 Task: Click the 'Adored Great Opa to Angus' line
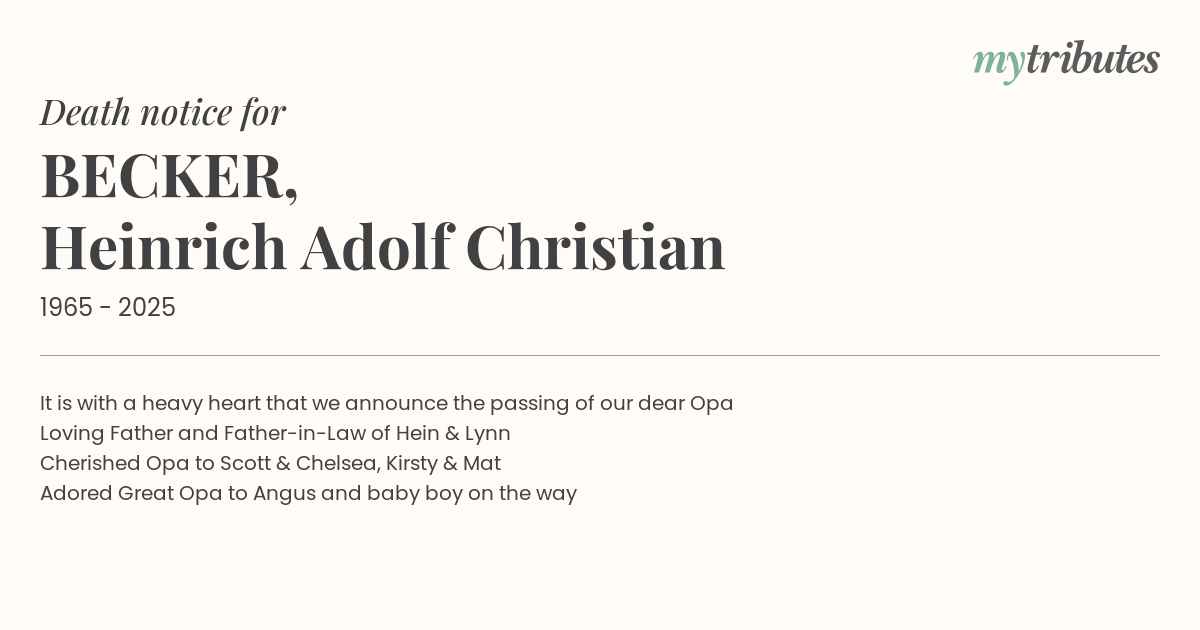308,494
